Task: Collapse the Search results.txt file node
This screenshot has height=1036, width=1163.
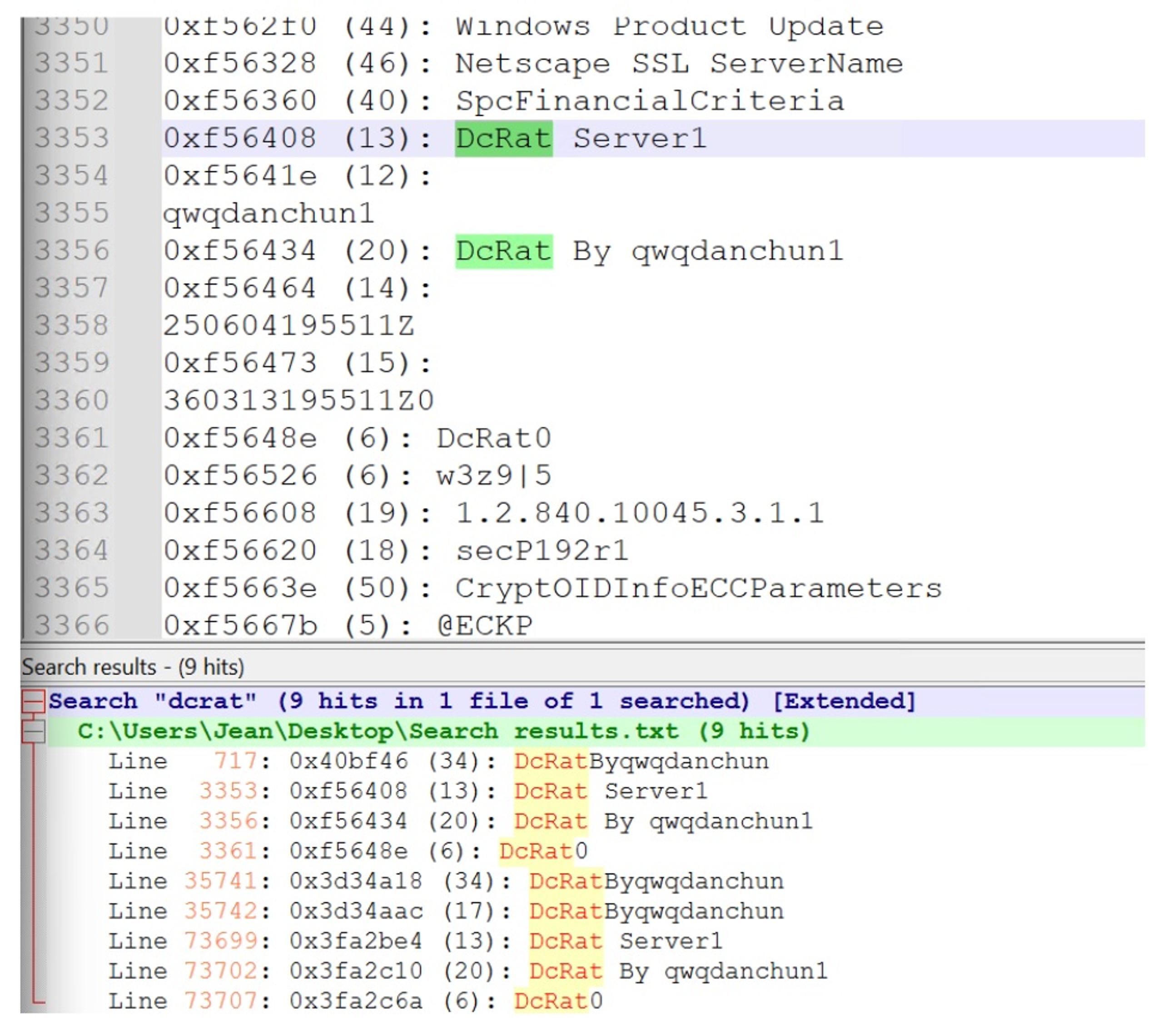Action: tap(34, 732)
